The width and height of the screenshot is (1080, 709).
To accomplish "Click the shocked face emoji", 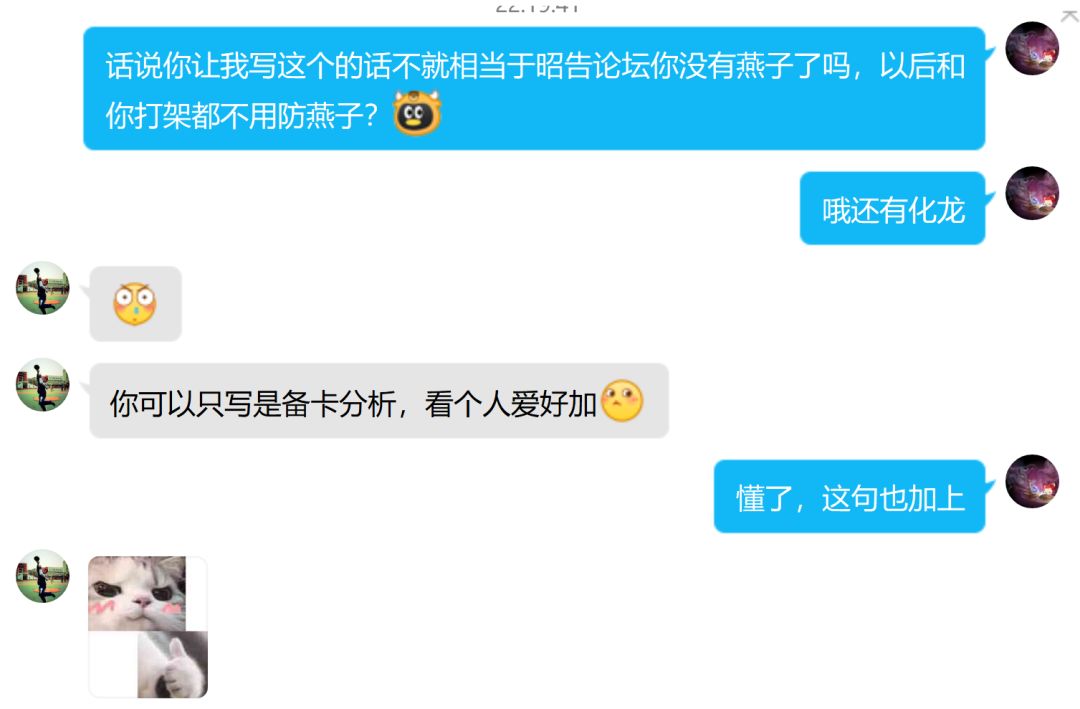I will point(135,304).
